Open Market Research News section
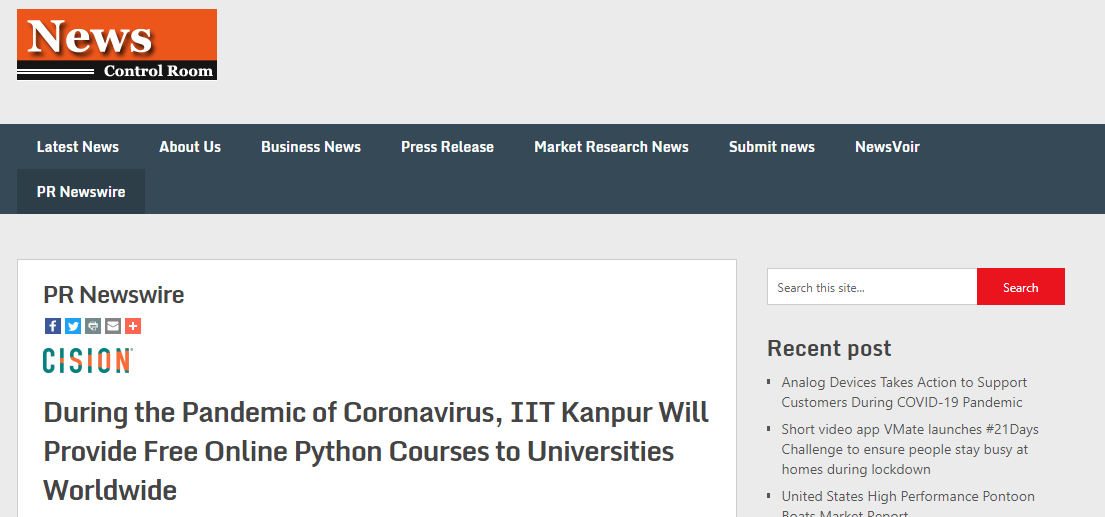 point(611,147)
